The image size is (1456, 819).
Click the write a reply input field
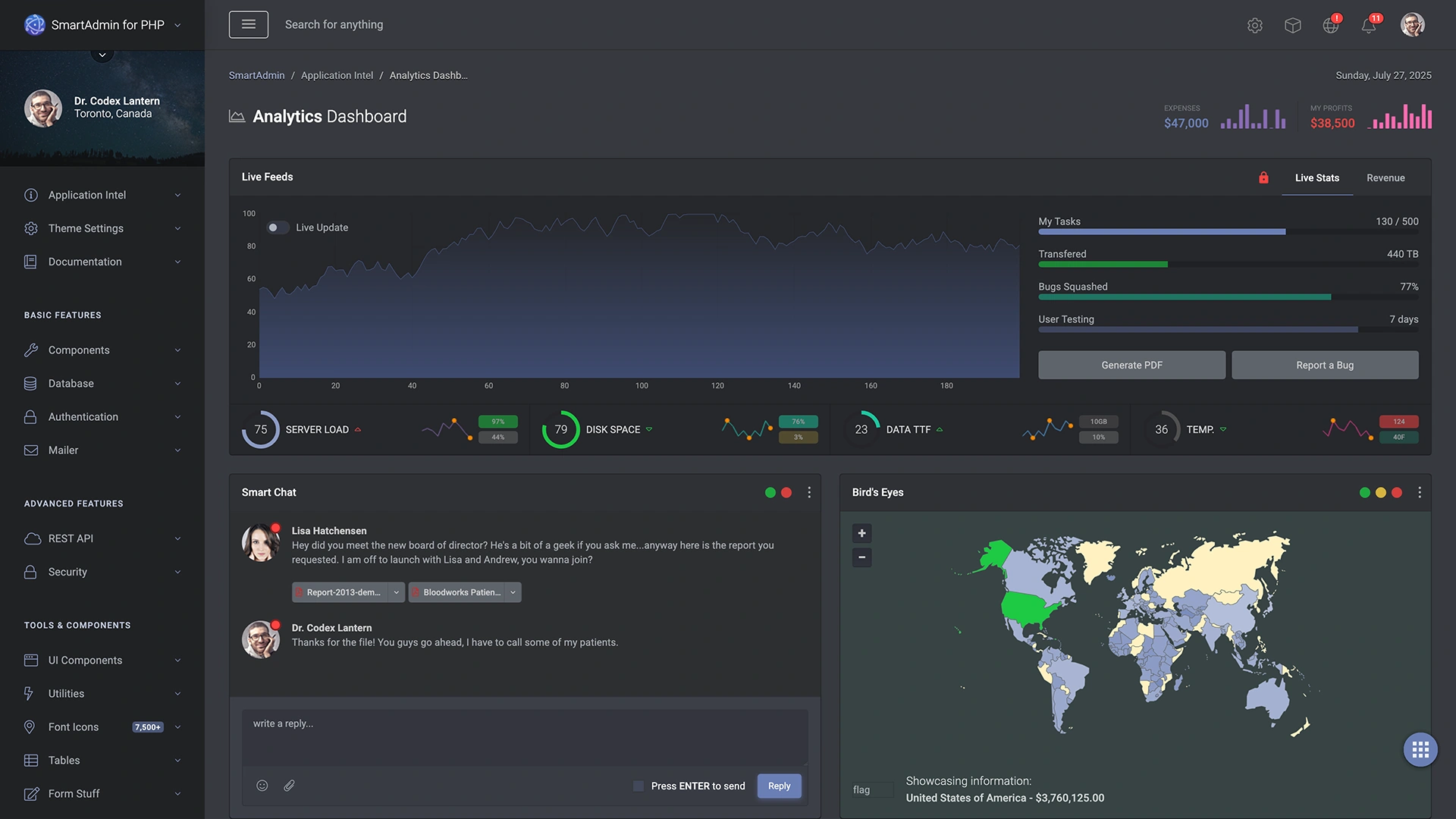click(x=524, y=736)
